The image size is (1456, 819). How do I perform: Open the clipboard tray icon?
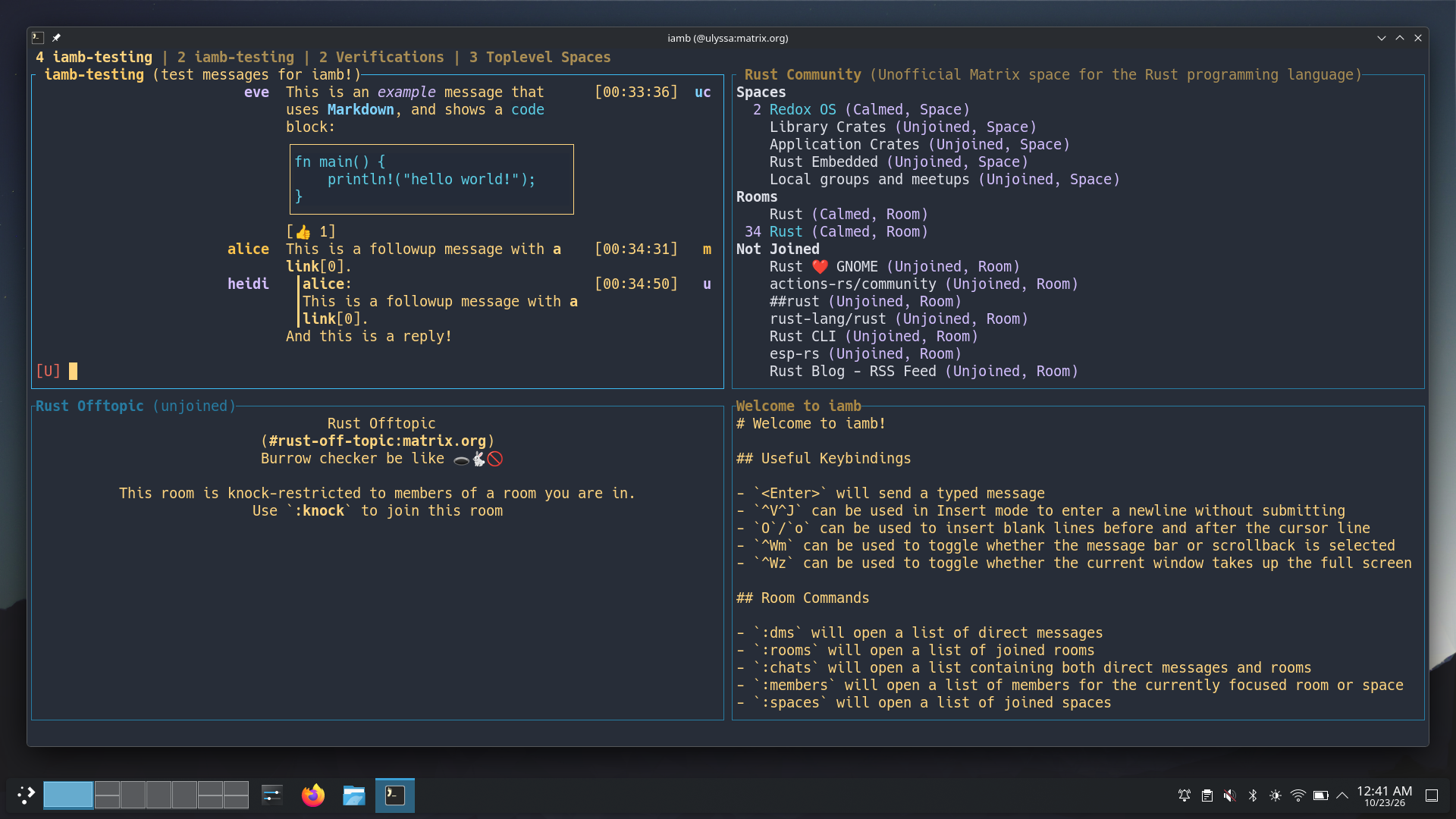(x=1207, y=795)
